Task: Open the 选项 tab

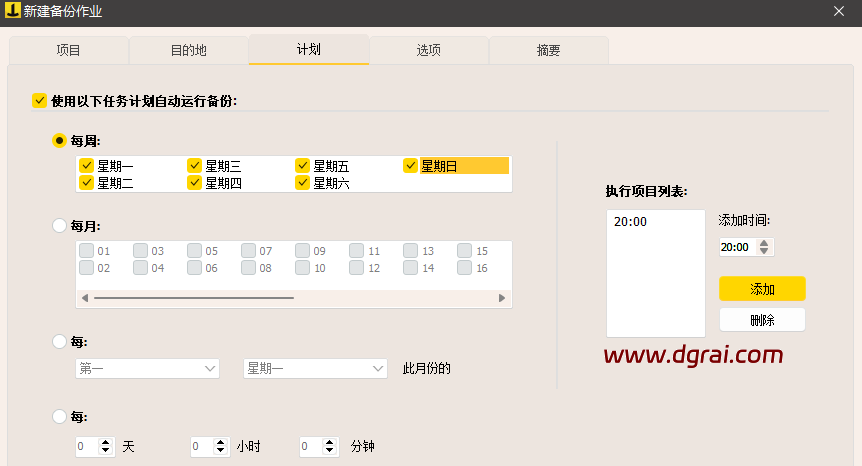Action: click(x=429, y=50)
